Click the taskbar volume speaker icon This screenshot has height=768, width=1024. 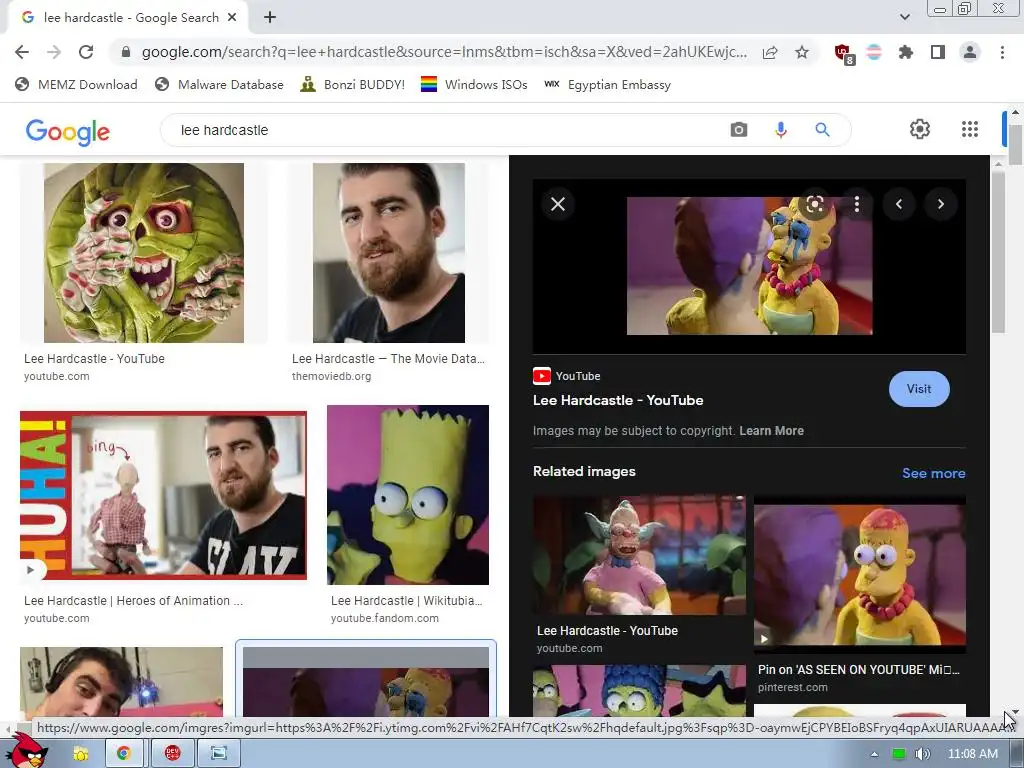coord(922,754)
